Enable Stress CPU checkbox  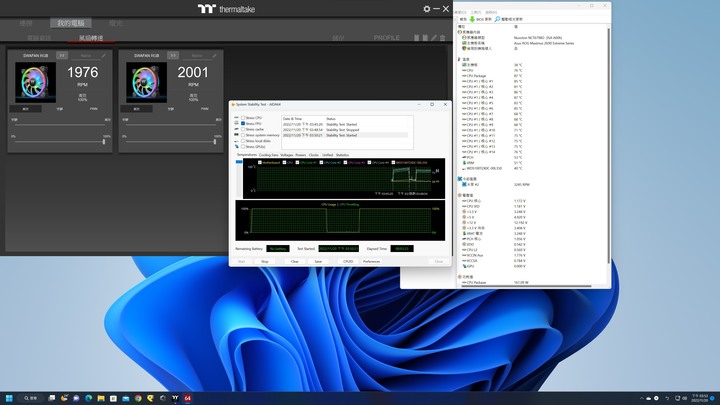click(x=243, y=118)
